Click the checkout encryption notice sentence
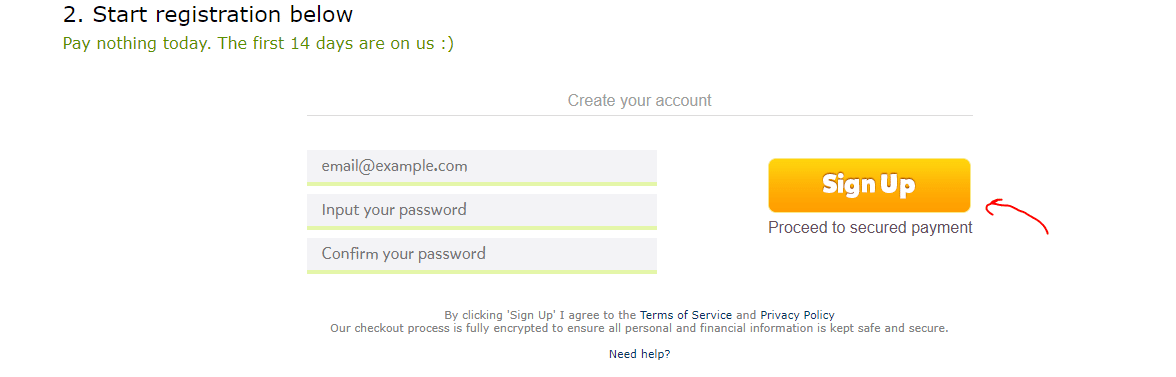Image resolution: width=1176 pixels, height=377 pixels. coord(639,328)
